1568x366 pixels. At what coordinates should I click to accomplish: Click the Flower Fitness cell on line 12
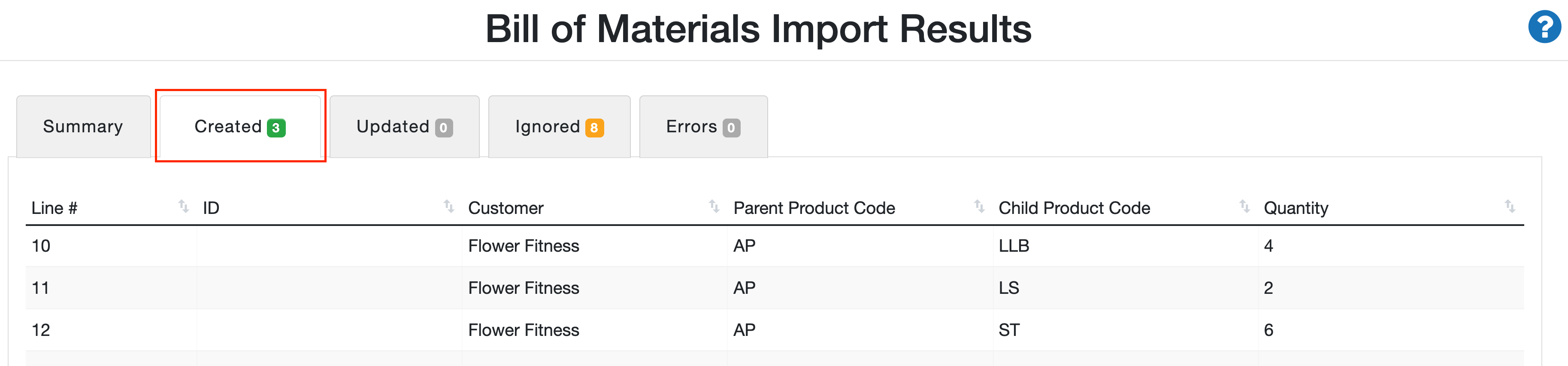(524, 329)
